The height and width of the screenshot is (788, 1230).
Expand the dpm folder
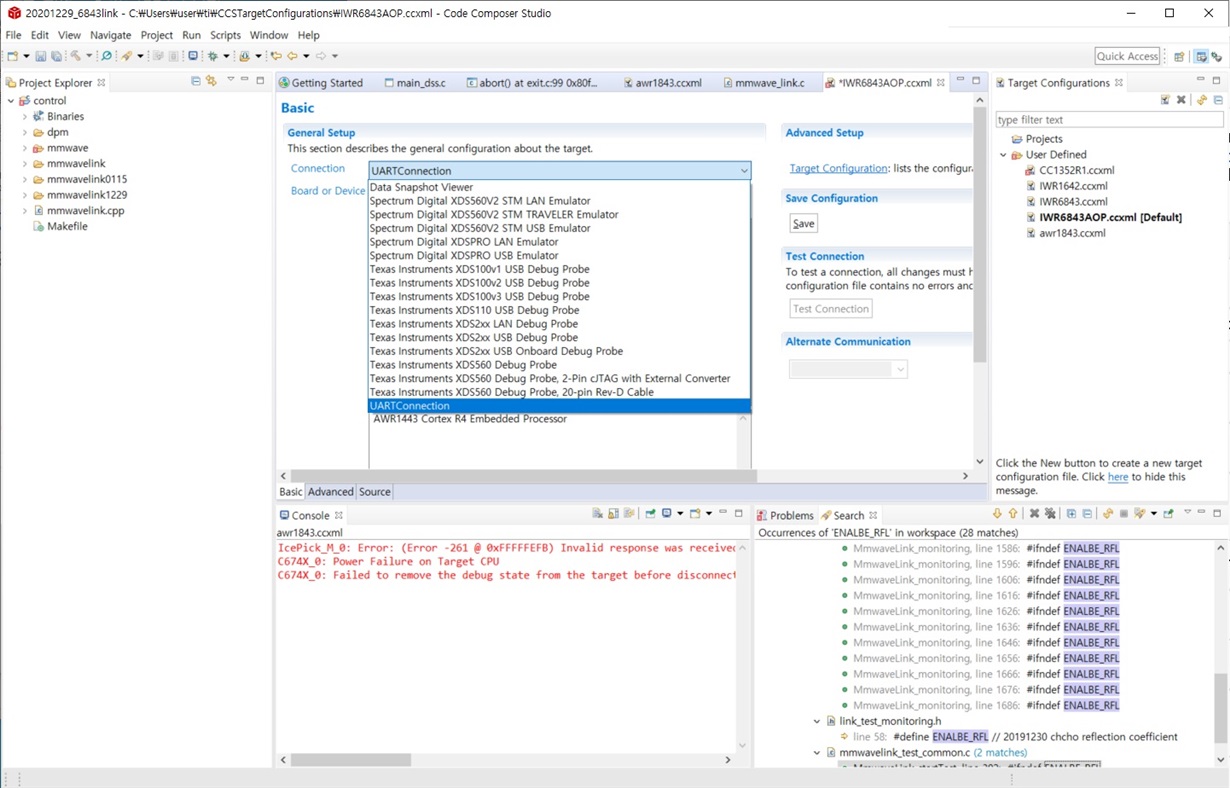click(x=25, y=132)
